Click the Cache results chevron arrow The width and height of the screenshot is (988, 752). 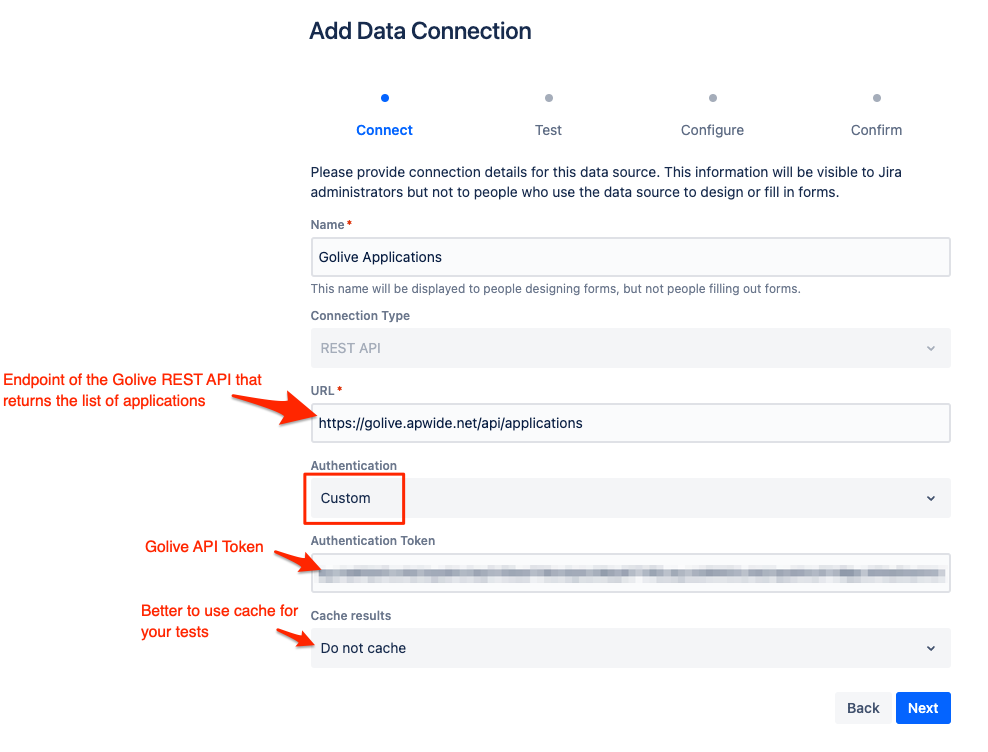pos(931,648)
